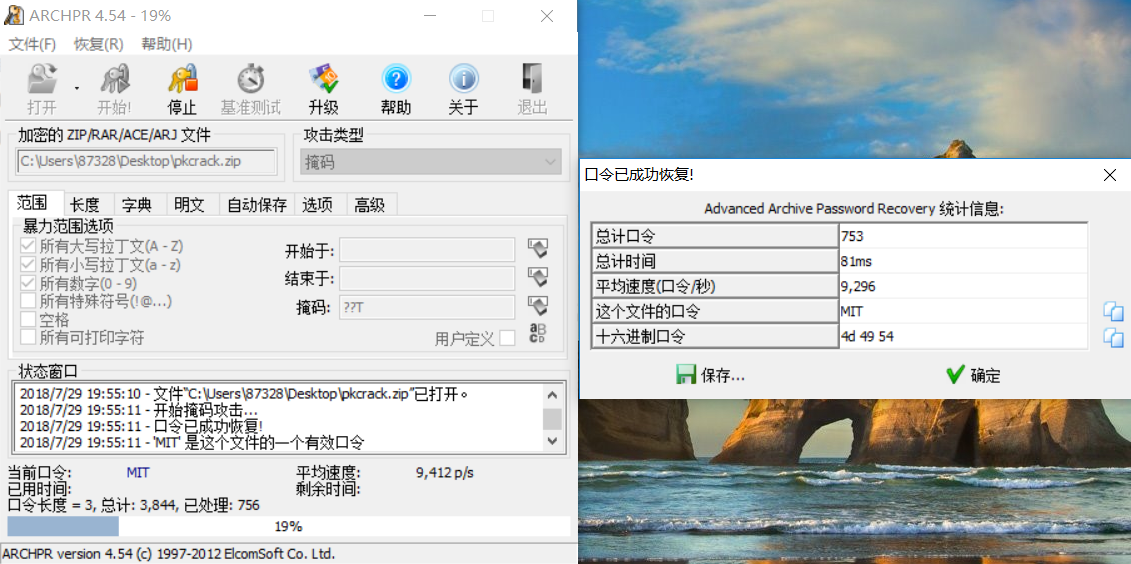Click the icon beside 开始于 field
Screen dimensions: 1131x564
[537, 250]
